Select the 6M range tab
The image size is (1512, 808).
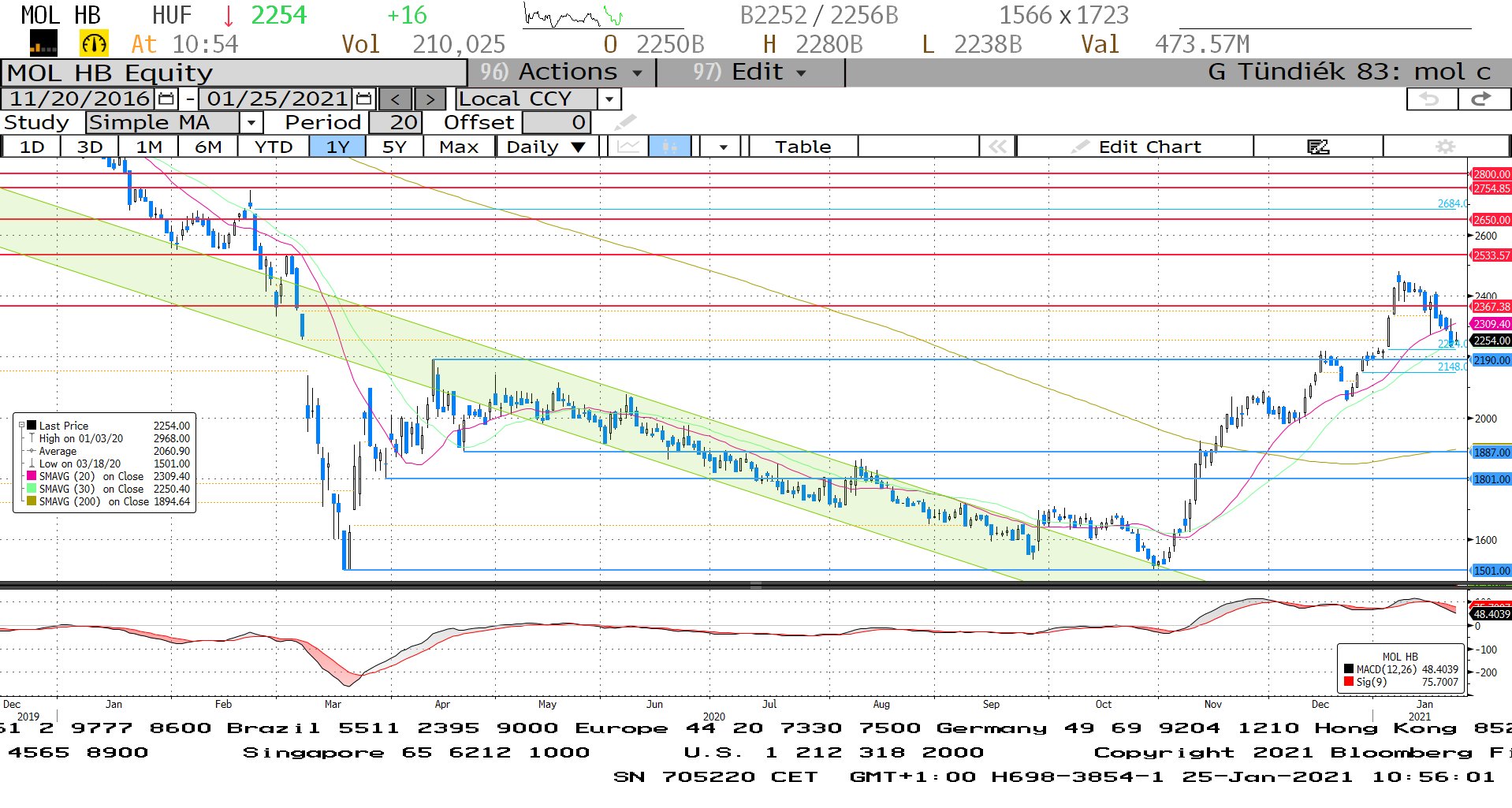pyautogui.click(x=208, y=147)
